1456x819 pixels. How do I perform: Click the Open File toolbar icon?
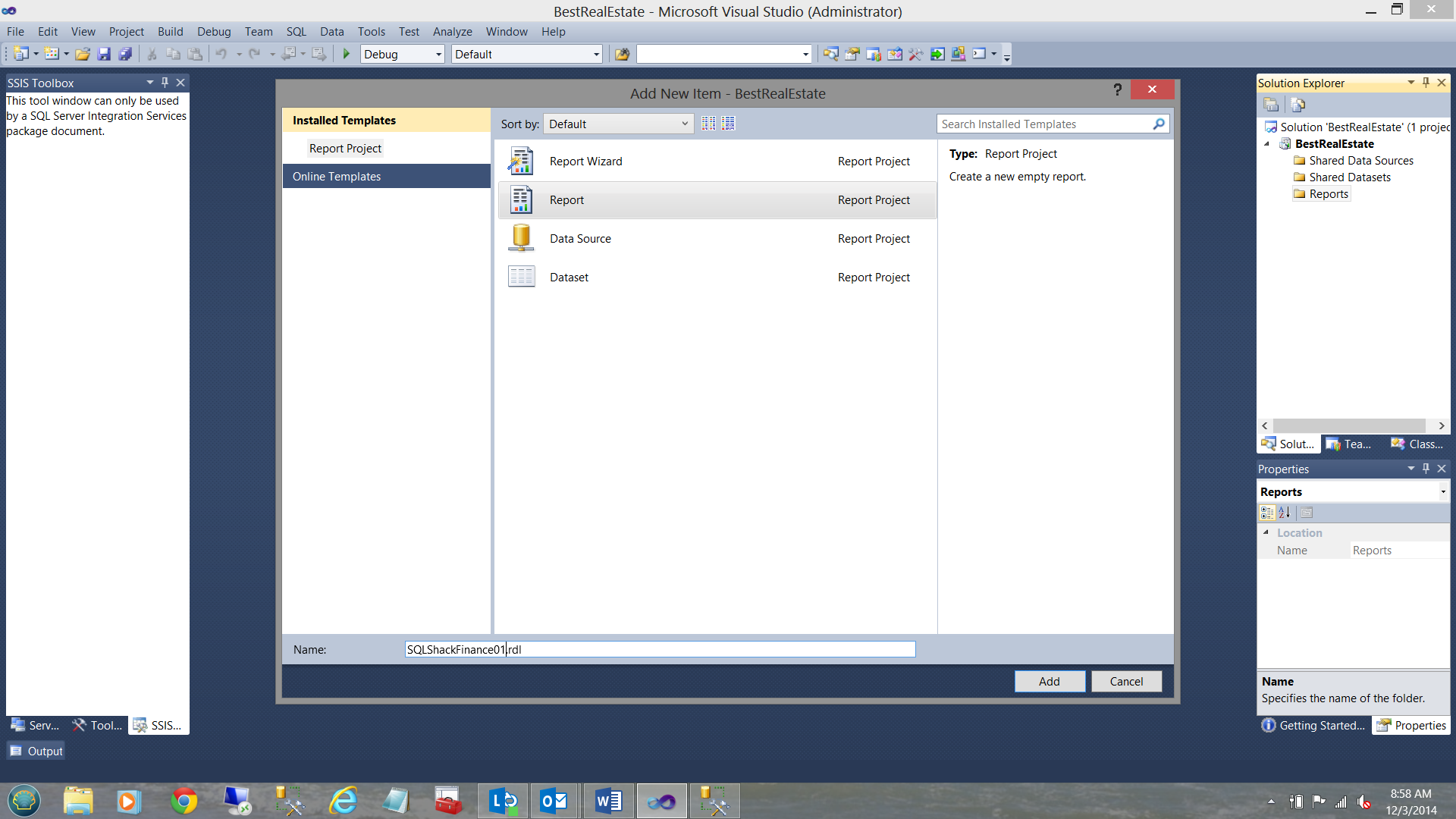pyautogui.click(x=83, y=54)
